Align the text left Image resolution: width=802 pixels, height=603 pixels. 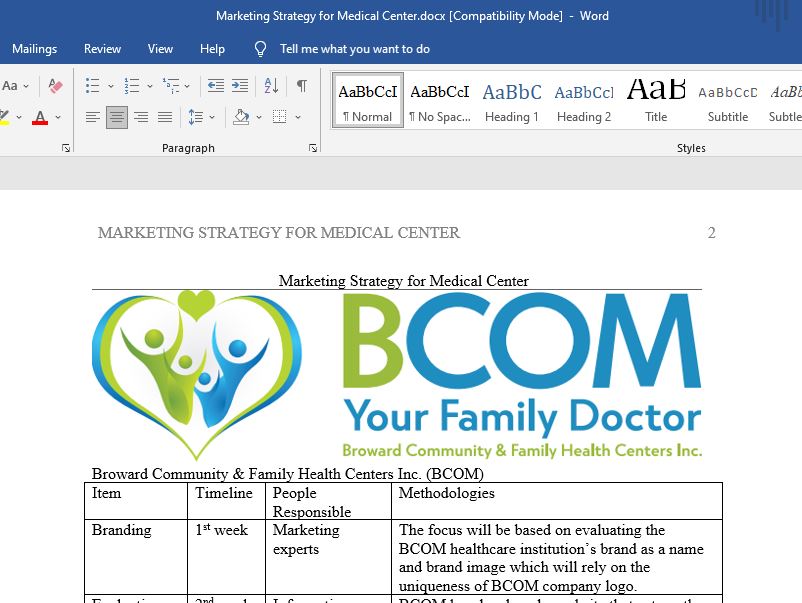click(x=93, y=117)
